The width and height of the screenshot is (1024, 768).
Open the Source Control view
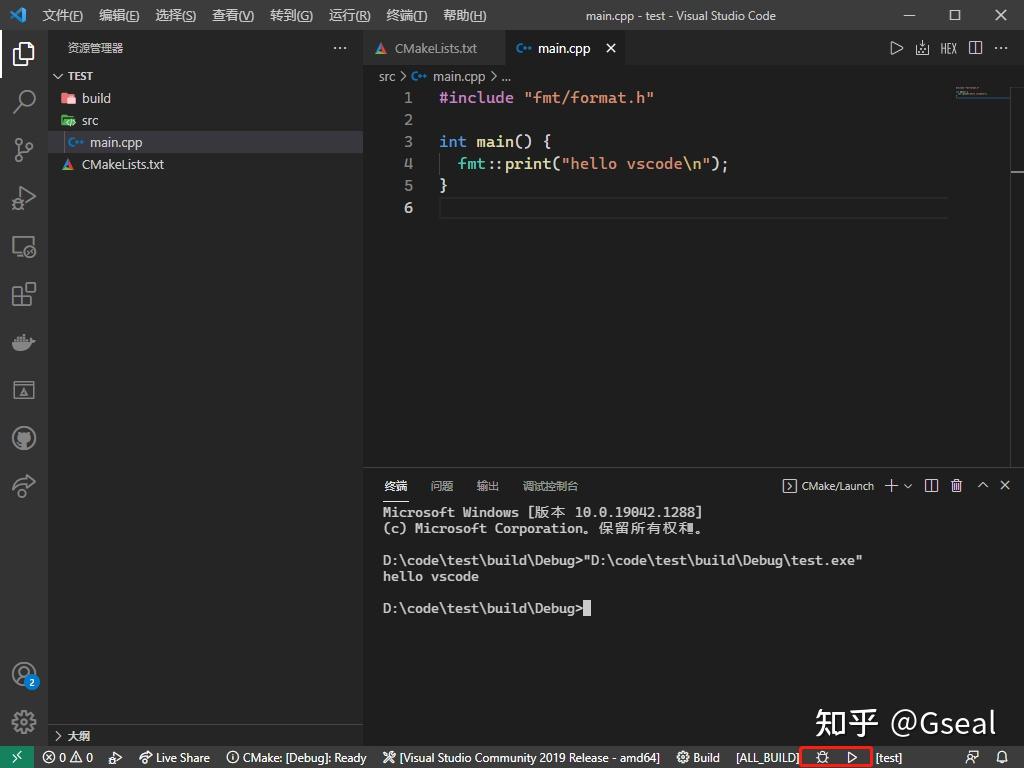[24, 150]
